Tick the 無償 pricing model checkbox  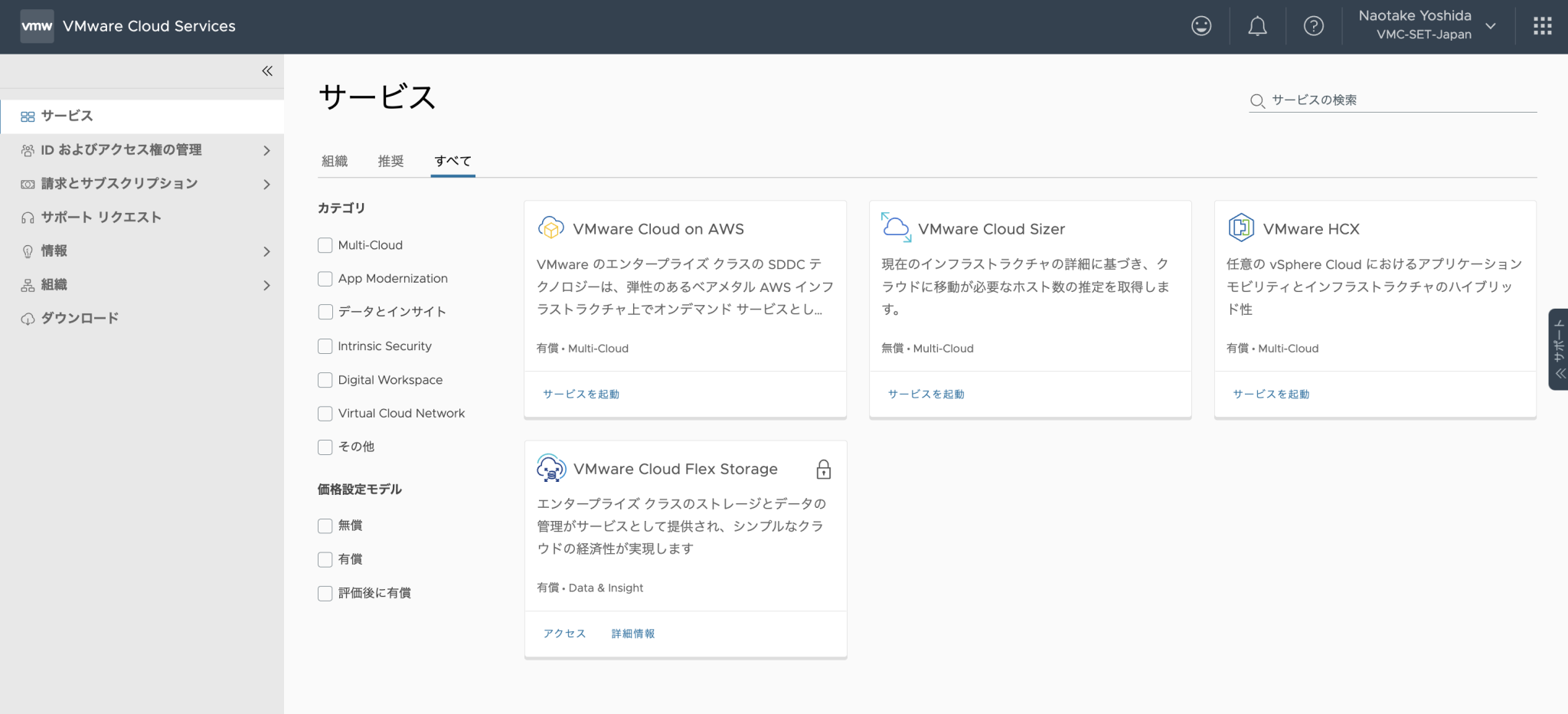click(325, 526)
